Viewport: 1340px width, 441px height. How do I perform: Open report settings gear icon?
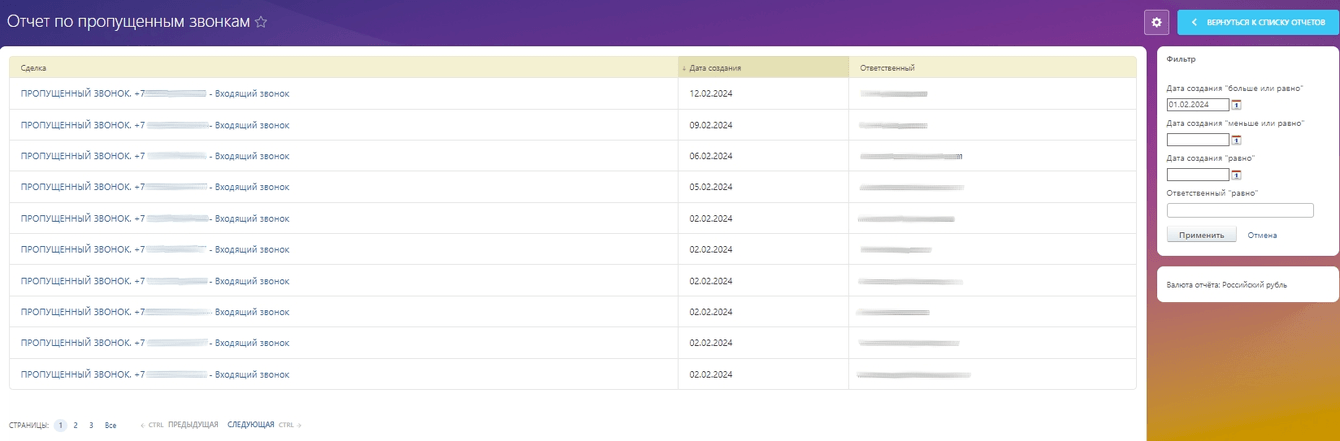[1157, 22]
